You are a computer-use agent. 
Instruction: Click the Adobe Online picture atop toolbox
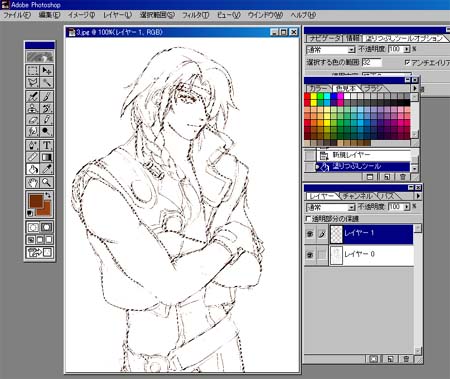[x=40, y=57]
